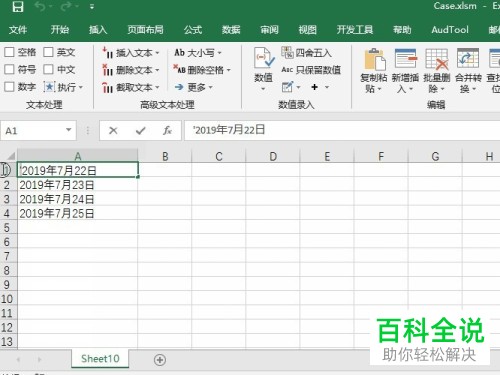Expand the 截取文本 dropdown arrow
500x375 pixels.
click(157, 88)
